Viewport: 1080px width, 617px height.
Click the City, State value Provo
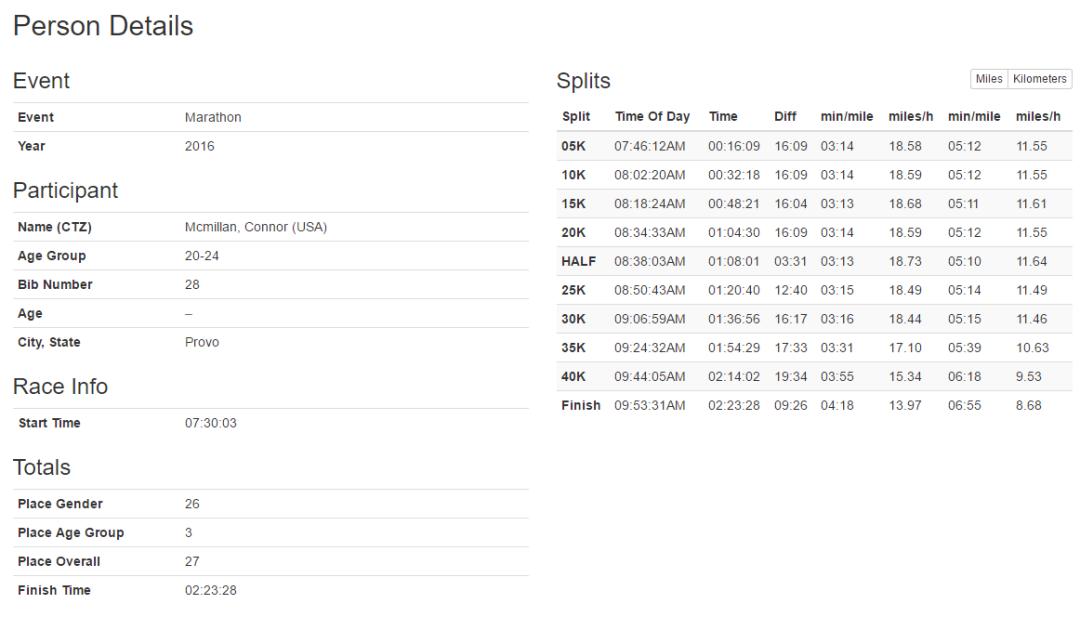point(202,342)
